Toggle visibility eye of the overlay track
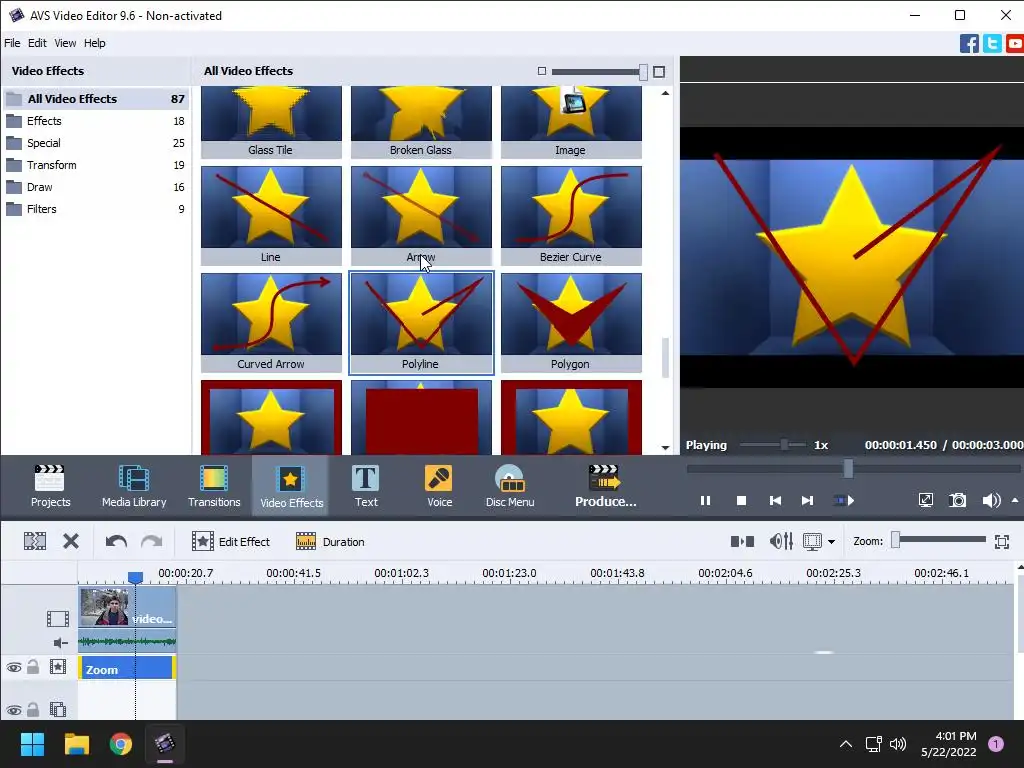This screenshot has width=1024, height=768. point(14,710)
